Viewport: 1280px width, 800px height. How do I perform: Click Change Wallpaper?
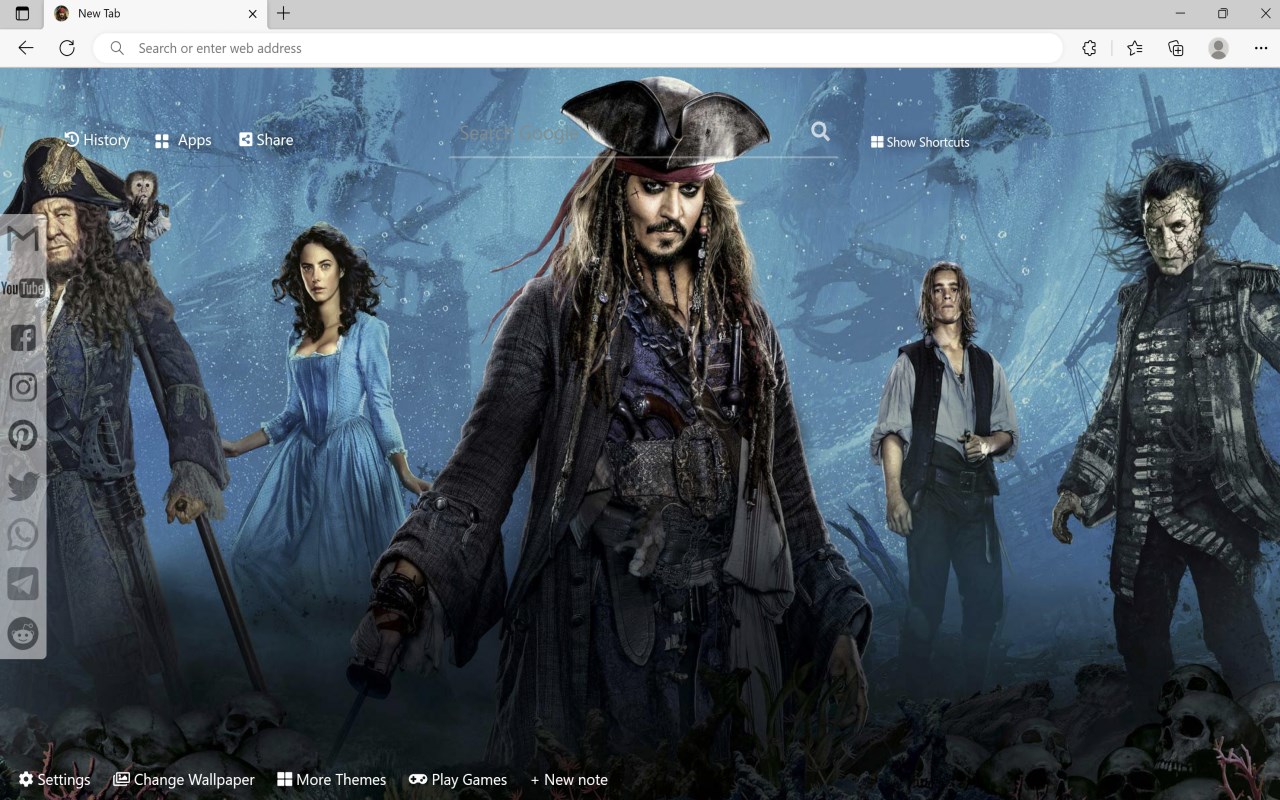coord(184,779)
